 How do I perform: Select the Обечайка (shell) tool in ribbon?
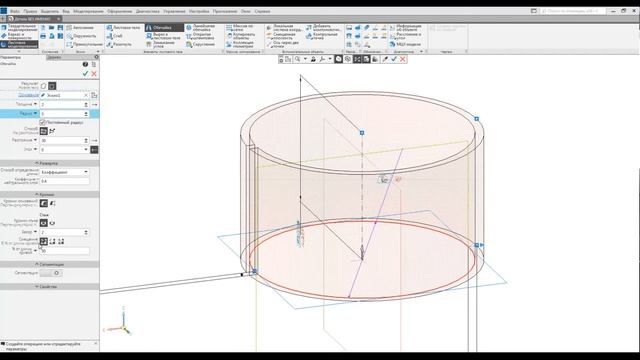point(164,27)
